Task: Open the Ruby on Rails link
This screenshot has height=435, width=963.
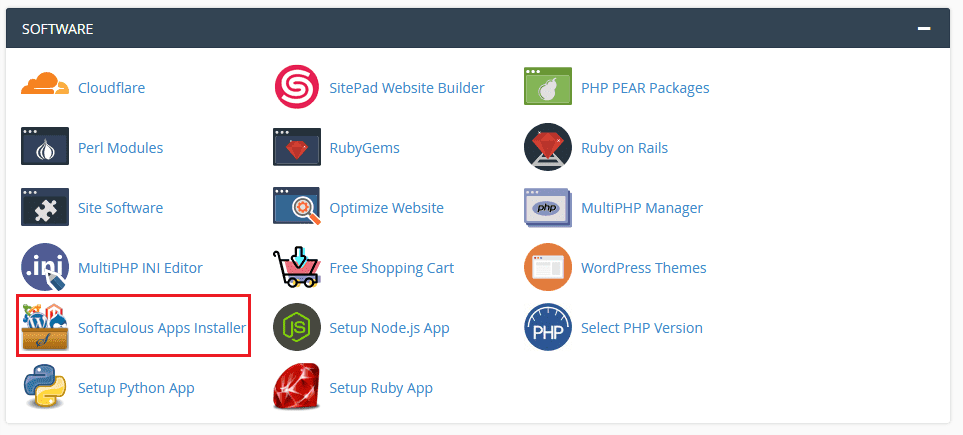Action: 624,148
